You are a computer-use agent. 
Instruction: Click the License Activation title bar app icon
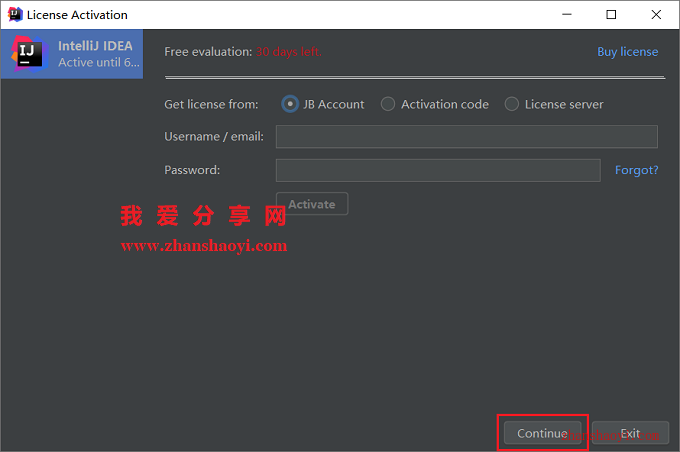[15, 14]
